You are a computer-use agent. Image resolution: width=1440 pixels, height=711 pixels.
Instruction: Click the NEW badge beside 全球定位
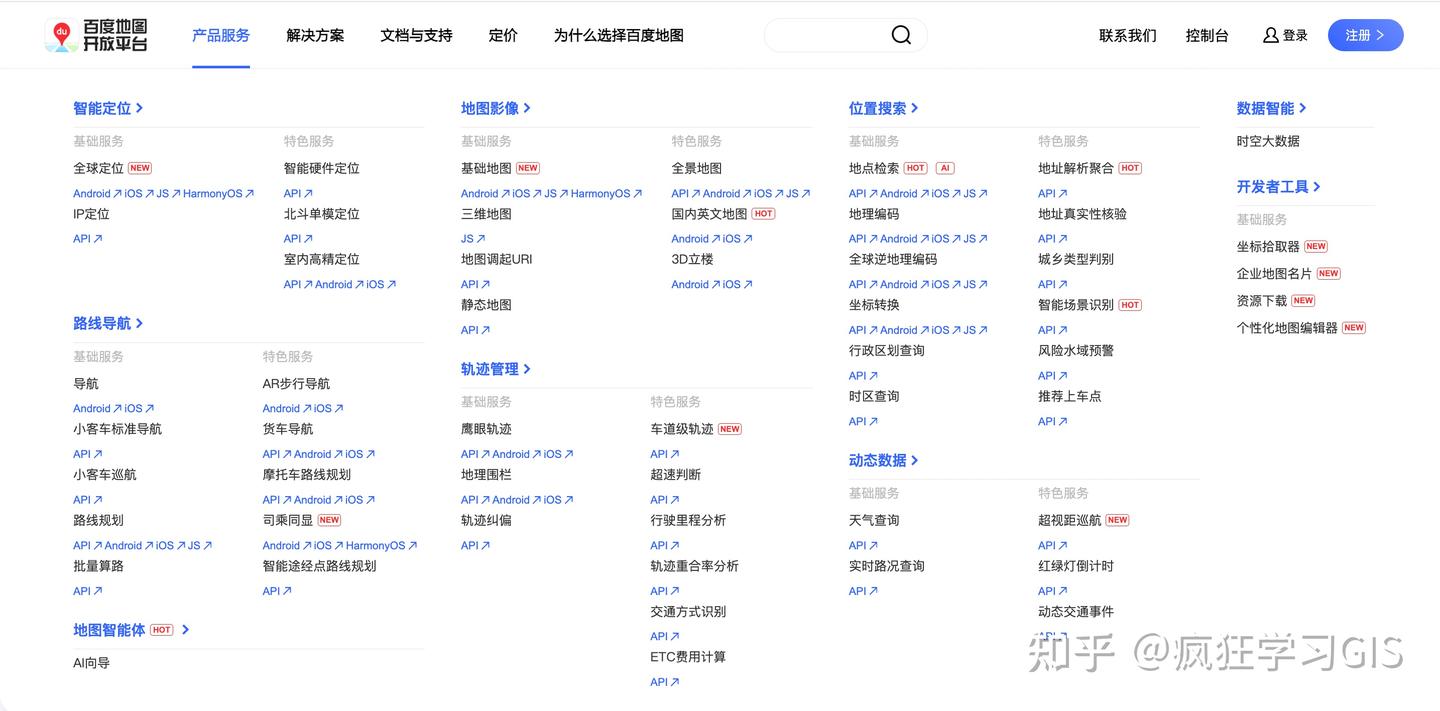140,168
